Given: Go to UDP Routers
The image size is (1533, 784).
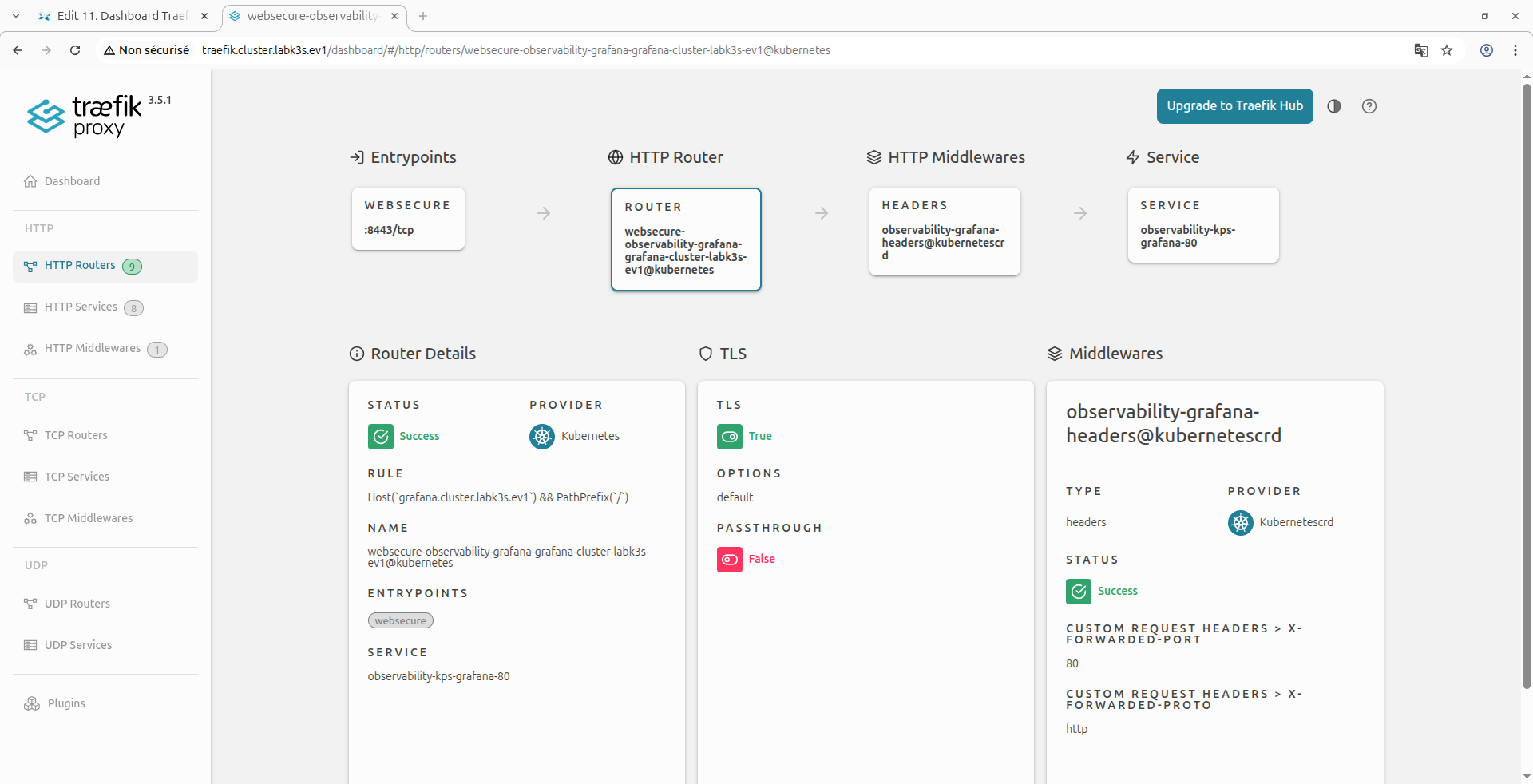Looking at the screenshot, I should click(x=105, y=604).
